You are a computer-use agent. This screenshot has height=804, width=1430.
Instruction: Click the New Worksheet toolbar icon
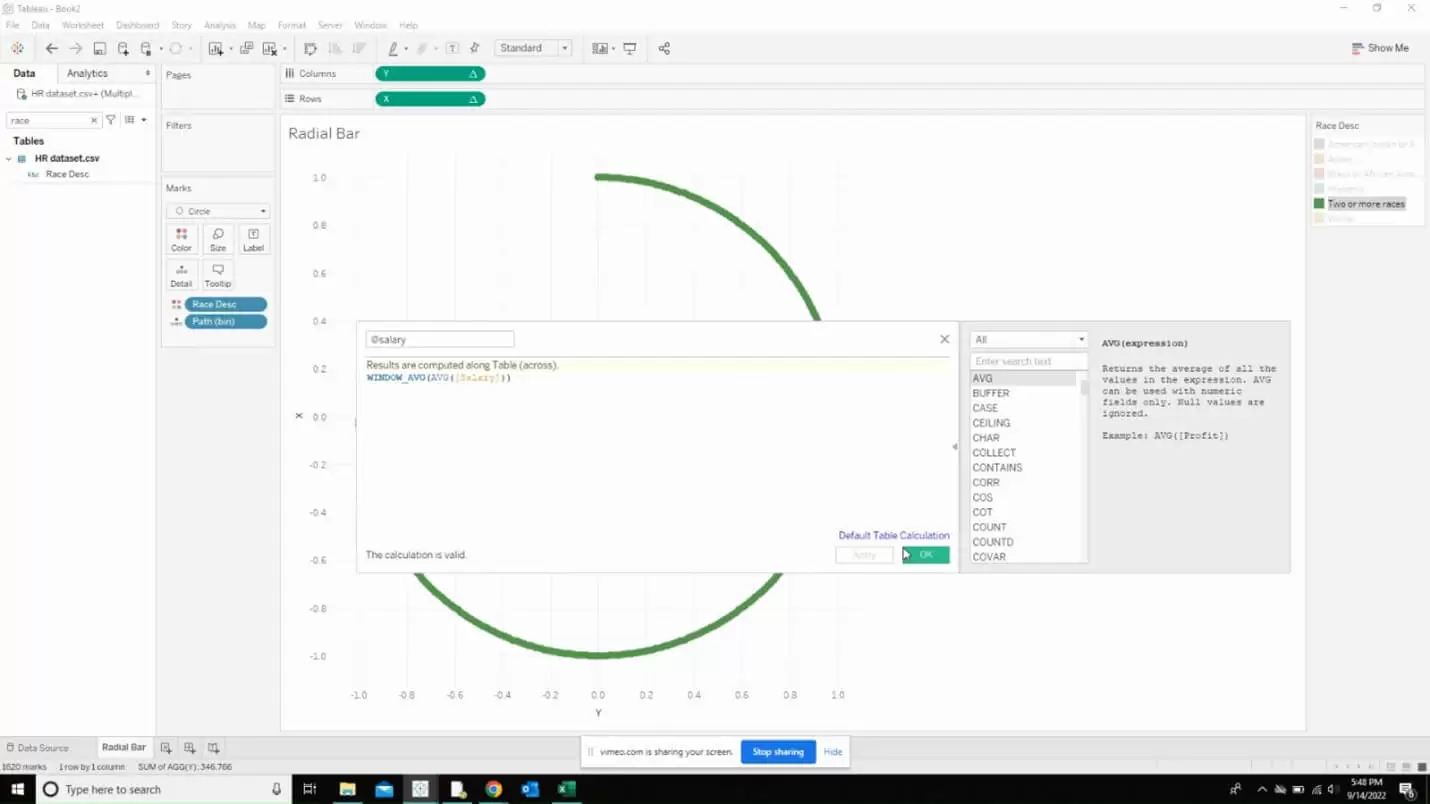215,48
